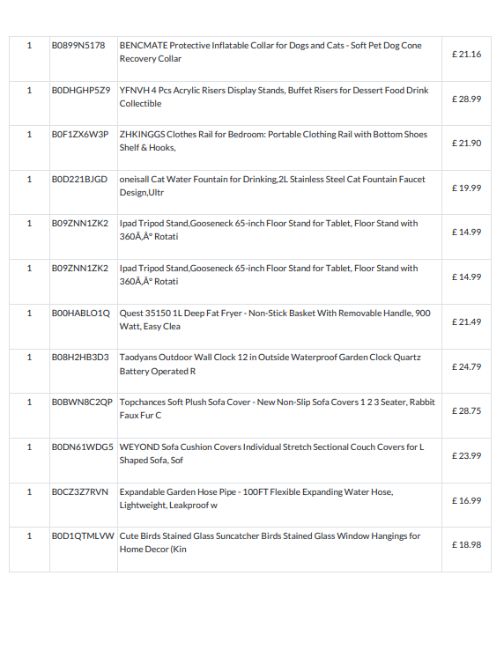504x650 pixels.
Task: Select YFNVH Acrylic Risers Display Stands text
Action: point(274,97)
